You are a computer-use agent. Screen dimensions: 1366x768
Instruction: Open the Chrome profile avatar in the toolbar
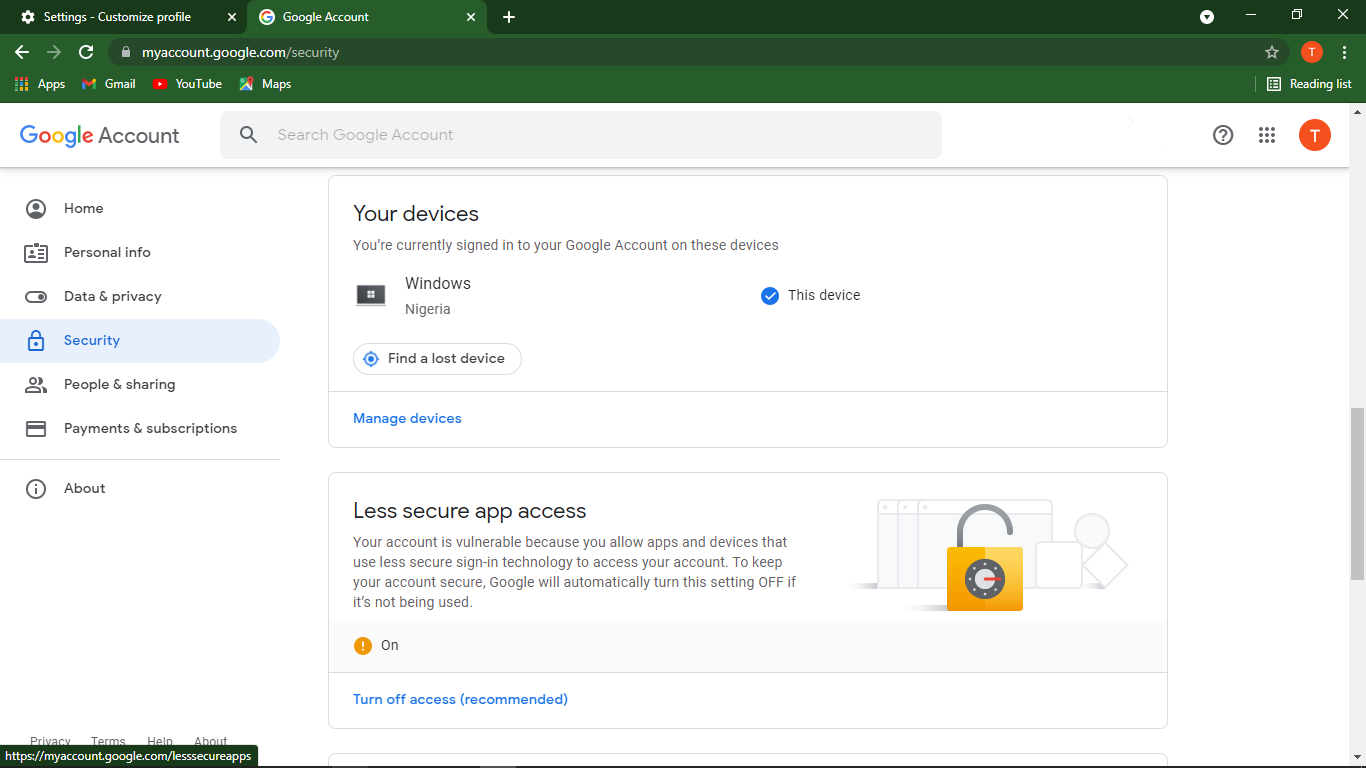(1312, 52)
